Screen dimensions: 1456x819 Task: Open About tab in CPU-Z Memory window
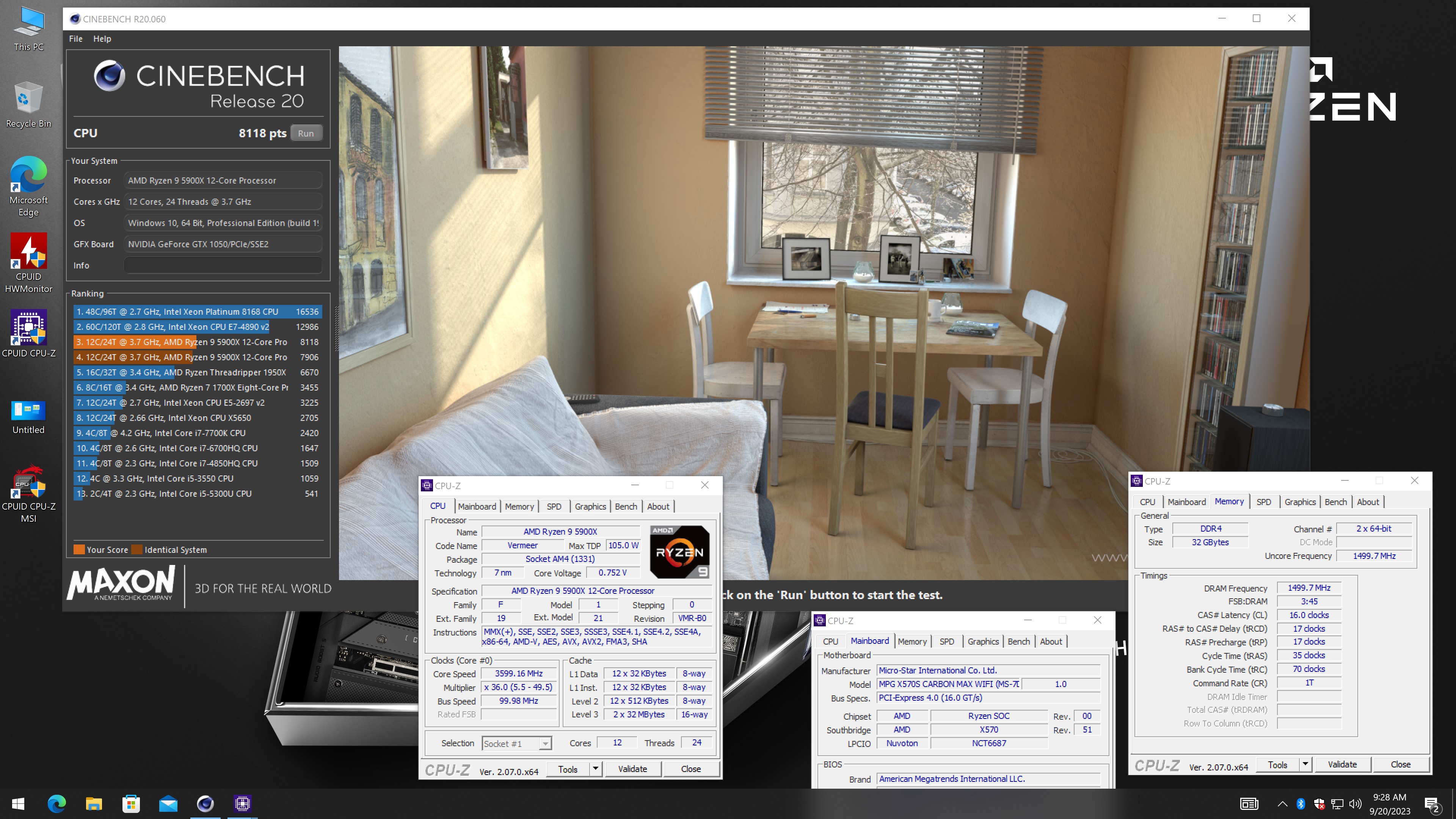coord(1368,502)
